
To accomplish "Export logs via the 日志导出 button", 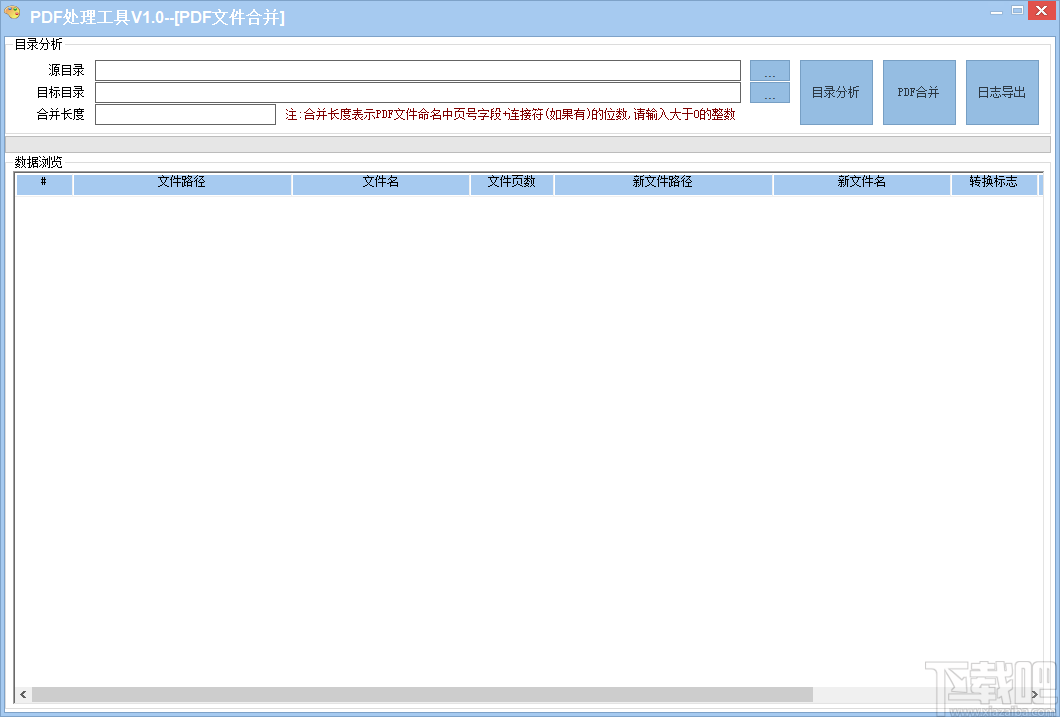I will coord(1001,92).
